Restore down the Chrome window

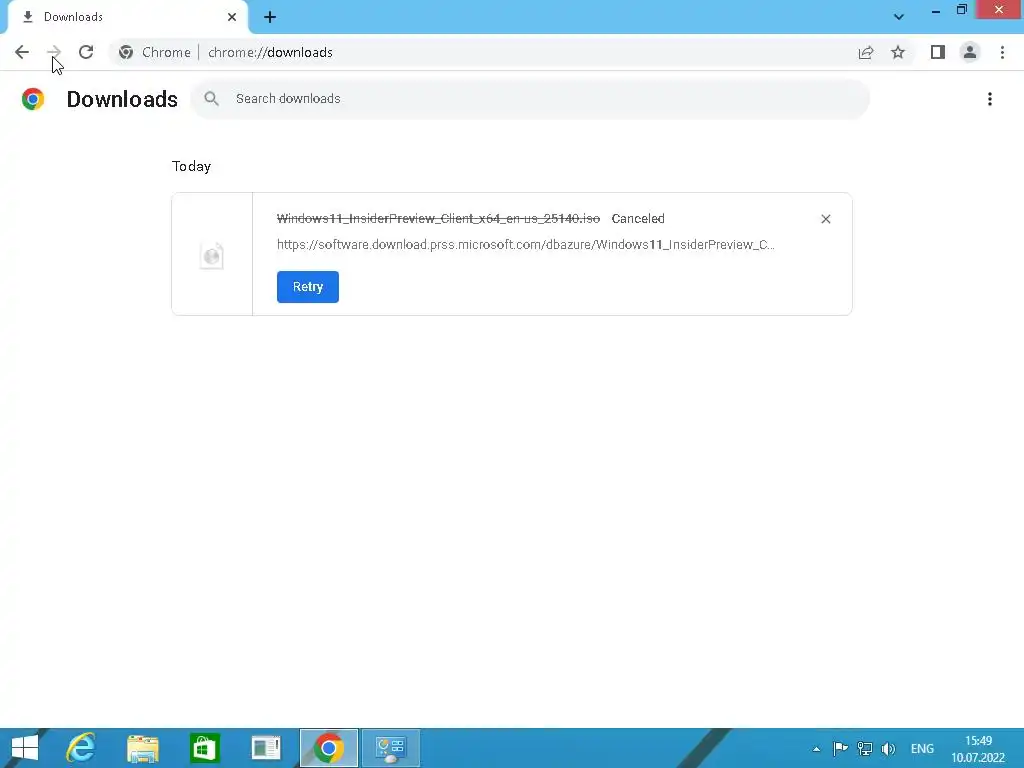pyautogui.click(x=962, y=10)
